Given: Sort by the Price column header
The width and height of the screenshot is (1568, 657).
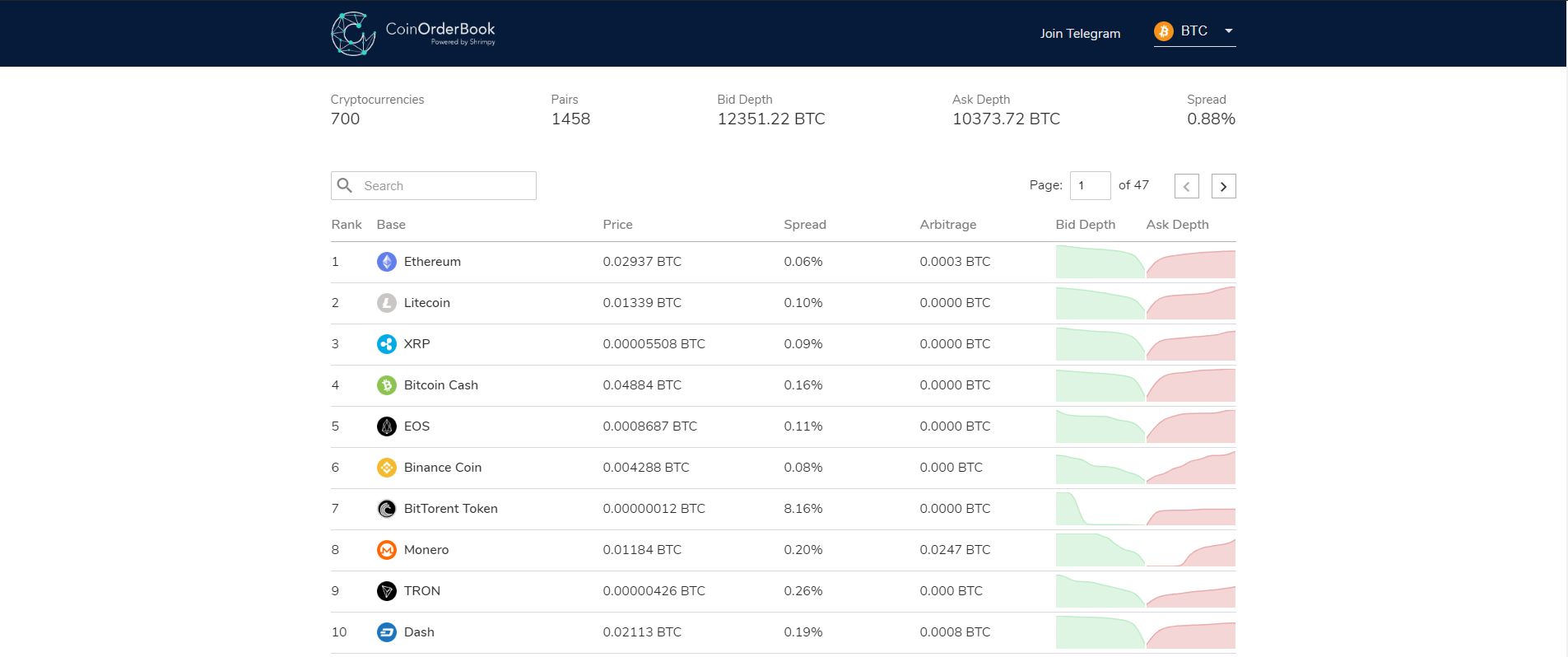Looking at the screenshot, I should pos(618,225).
